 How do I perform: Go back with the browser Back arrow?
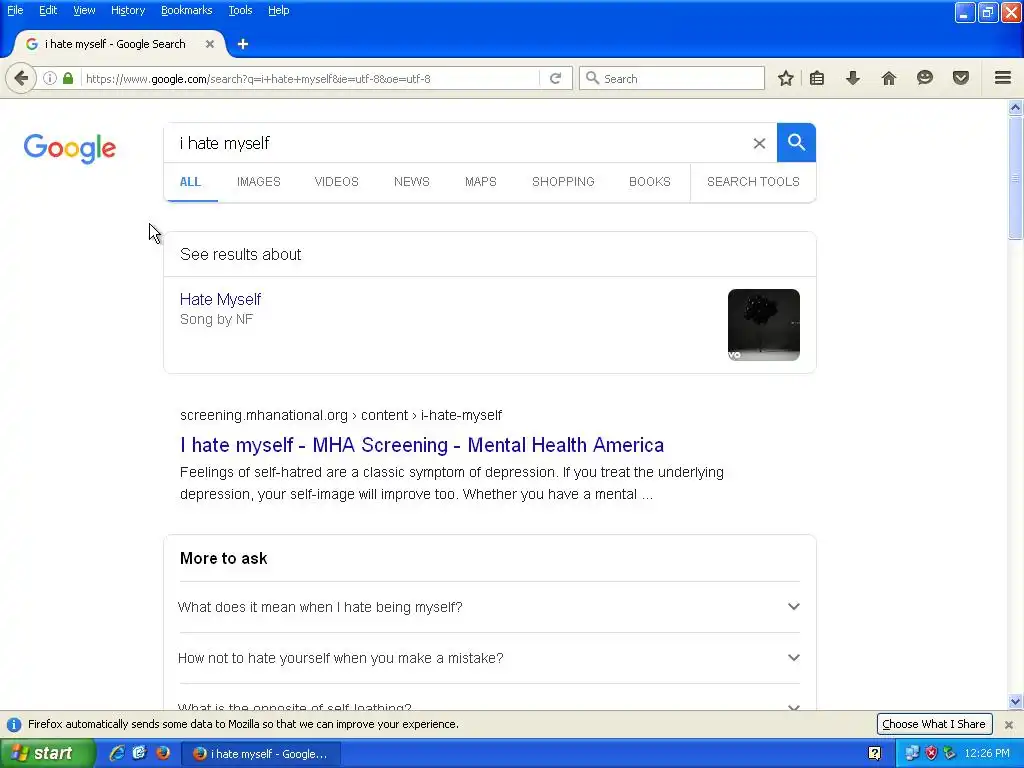(x=21, y=78)
